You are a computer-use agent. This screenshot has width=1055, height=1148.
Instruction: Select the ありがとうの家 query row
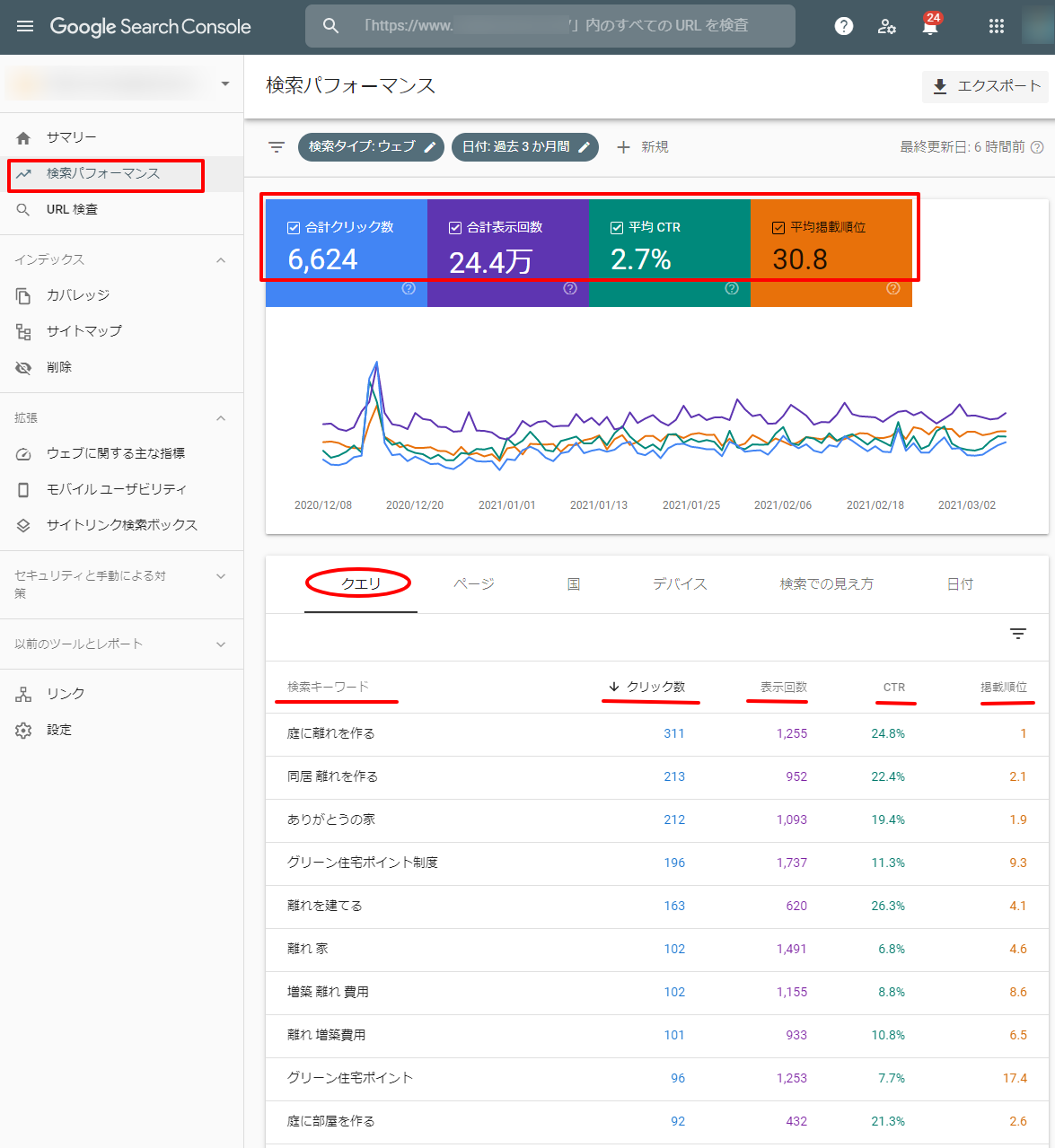click(657, 820)
